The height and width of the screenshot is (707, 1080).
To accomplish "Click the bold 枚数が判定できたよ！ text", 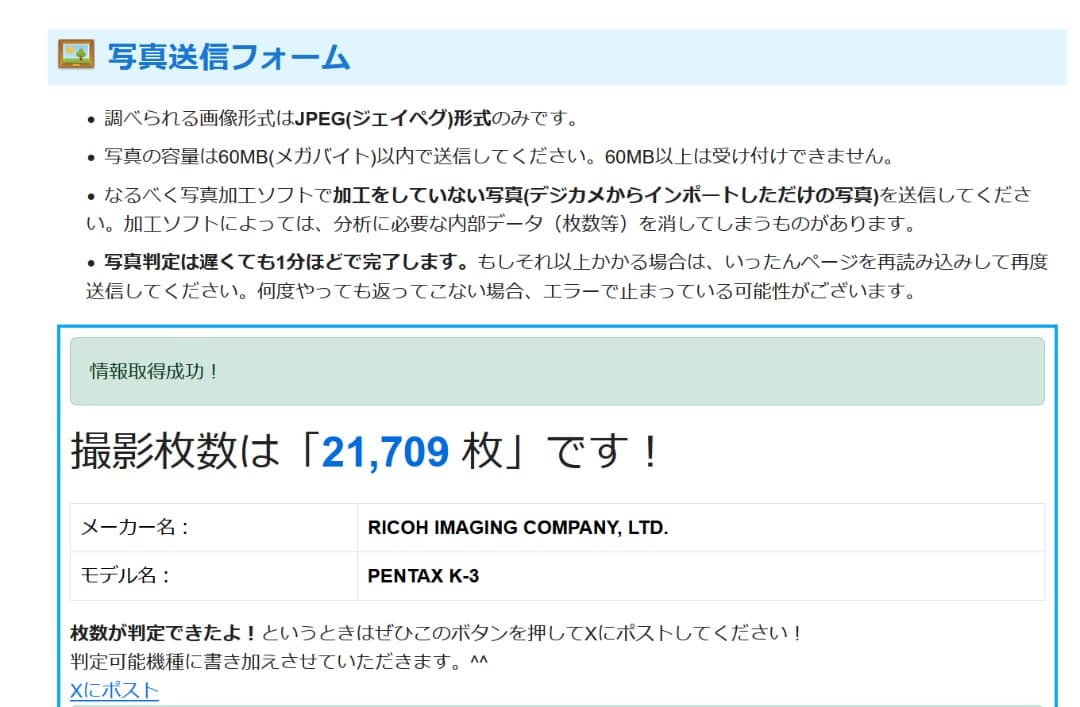I will point(164,634).
